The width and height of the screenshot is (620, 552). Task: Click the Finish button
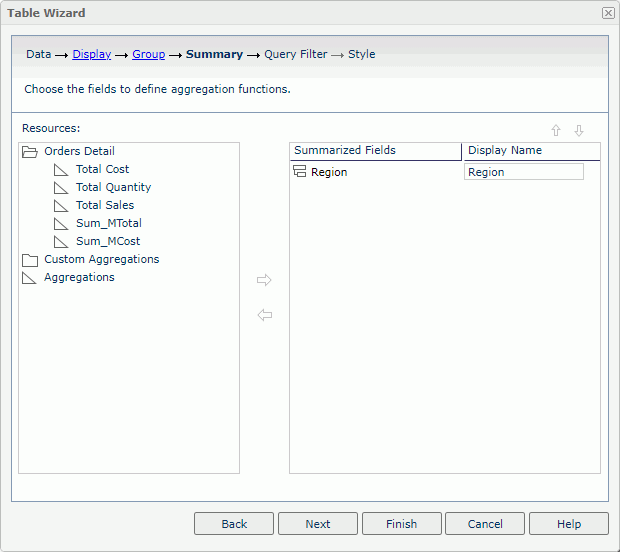click(x=401, y=524)
